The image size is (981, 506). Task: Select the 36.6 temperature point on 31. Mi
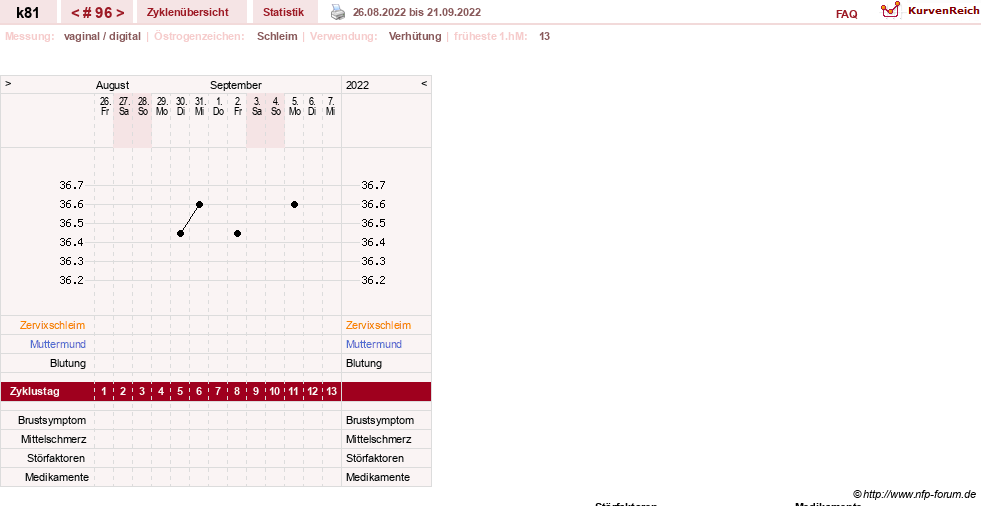pos(200,205)
